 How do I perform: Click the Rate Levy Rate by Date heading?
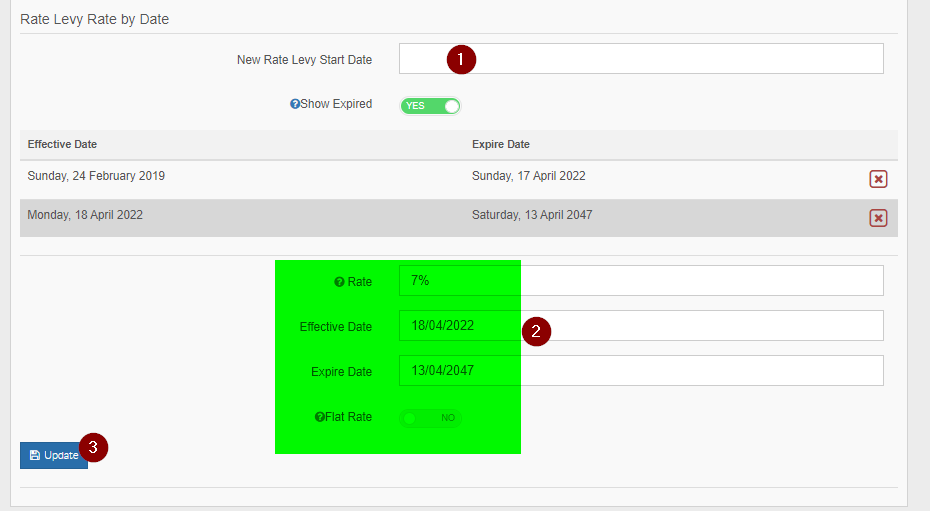point(94,20)
